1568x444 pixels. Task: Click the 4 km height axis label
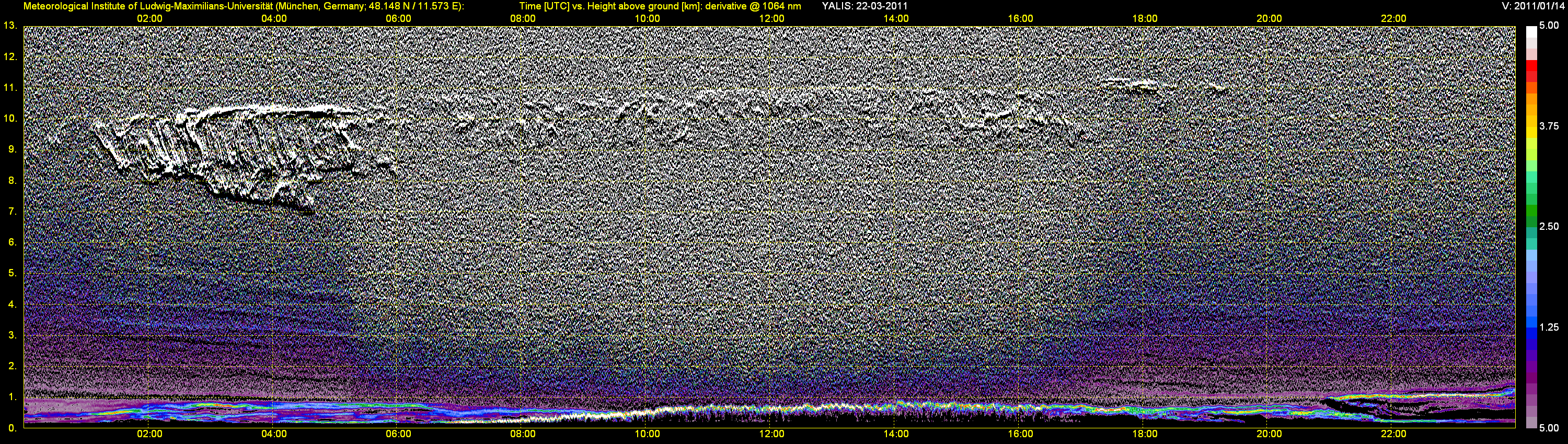pos(12,304)
